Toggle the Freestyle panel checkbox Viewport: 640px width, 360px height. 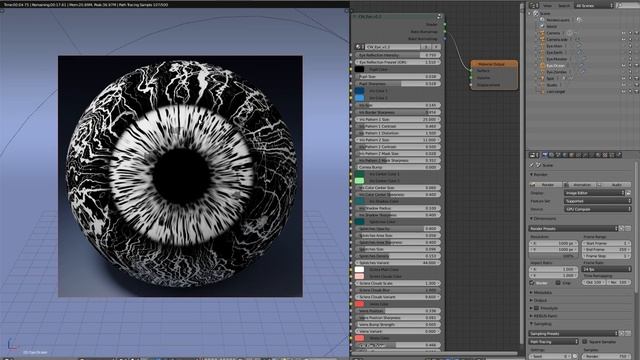click(536, 308)
